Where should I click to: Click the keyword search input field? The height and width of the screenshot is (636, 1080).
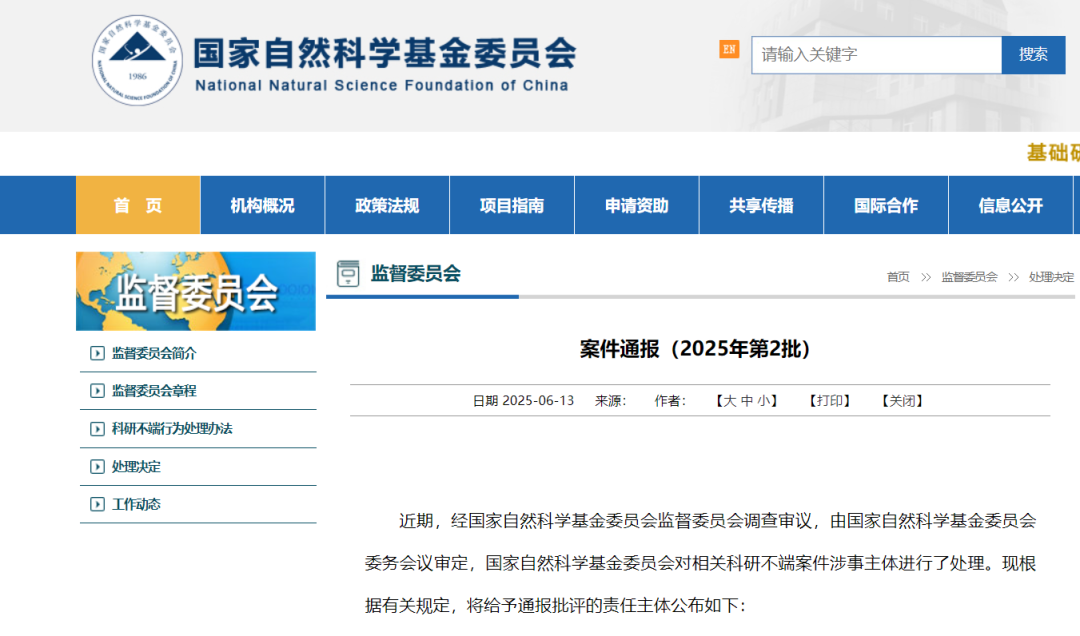(x=876, y=55)
